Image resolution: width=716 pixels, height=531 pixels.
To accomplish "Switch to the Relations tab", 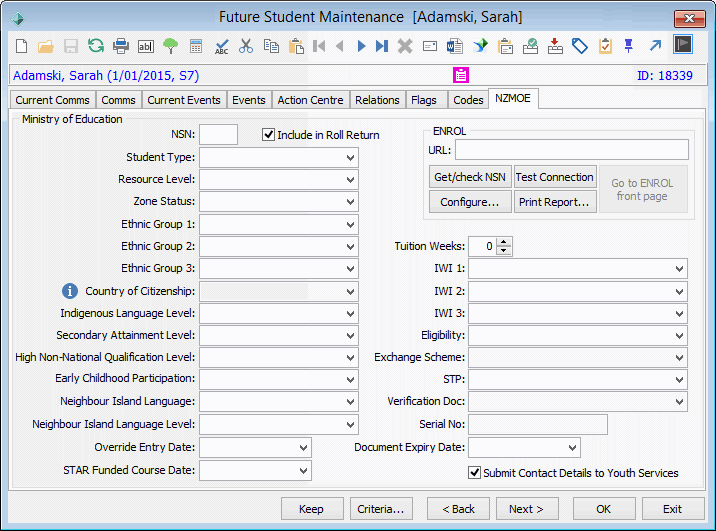I will click(x=377, y=100).
